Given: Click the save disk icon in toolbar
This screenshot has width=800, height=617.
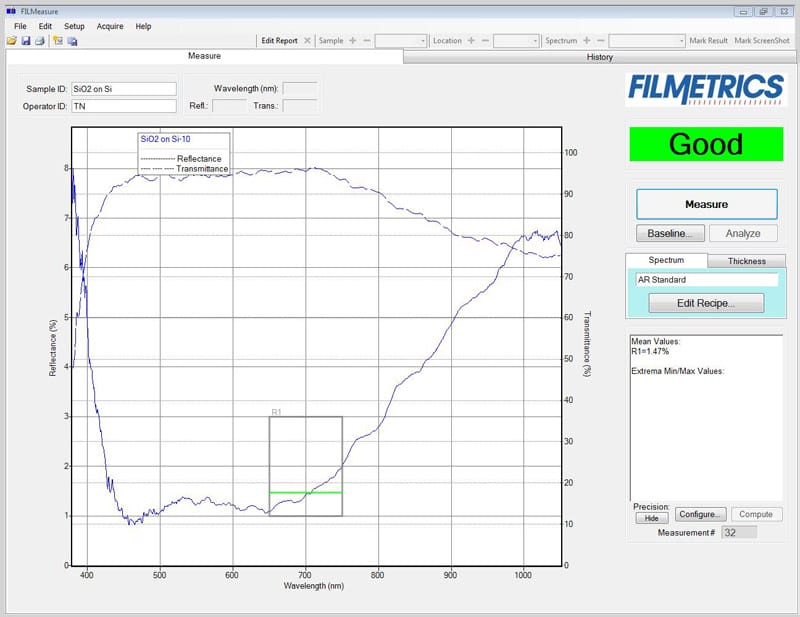Looking at the screenshot, I should point(25,41).
